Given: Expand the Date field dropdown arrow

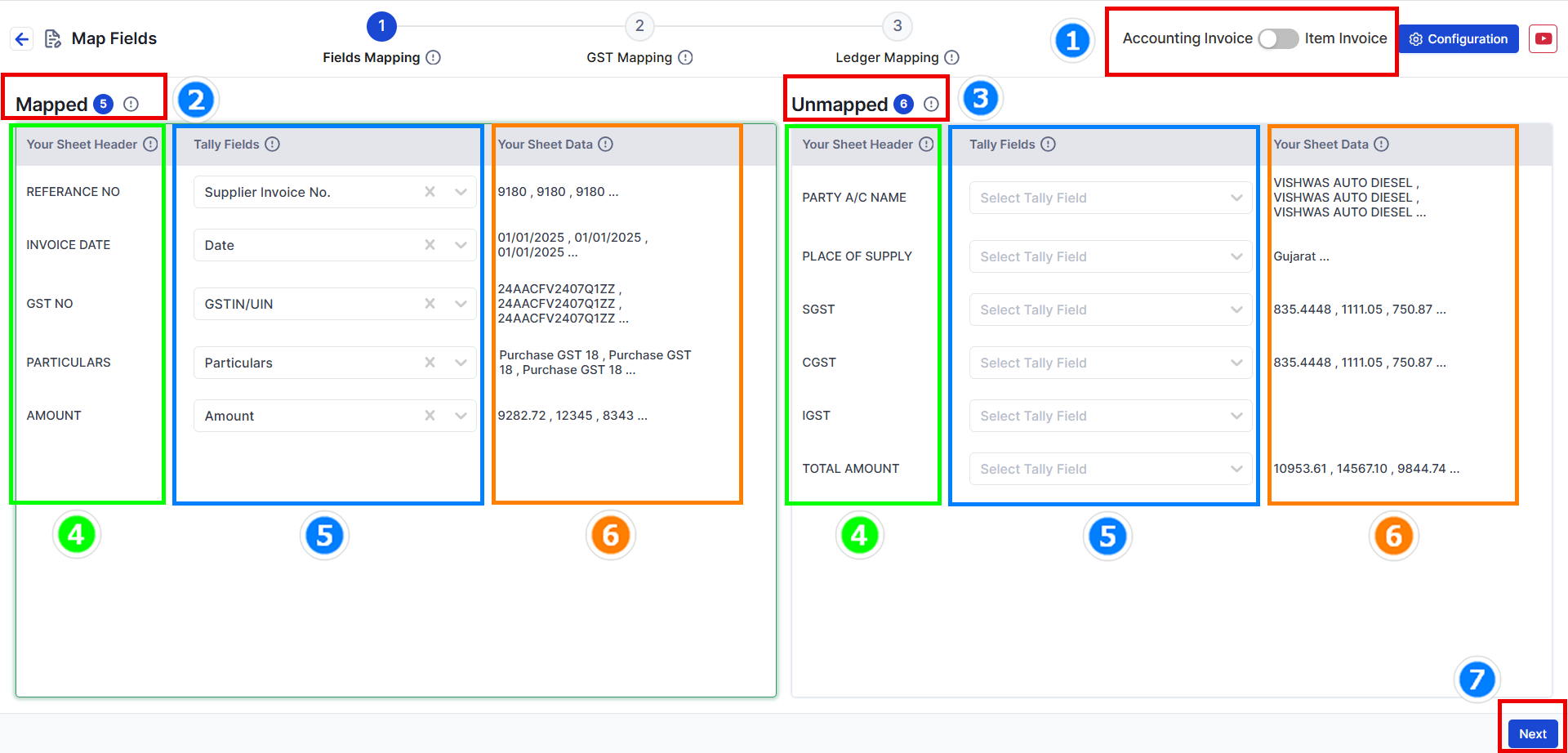Looking at the screenshot, I should point(461,245).
